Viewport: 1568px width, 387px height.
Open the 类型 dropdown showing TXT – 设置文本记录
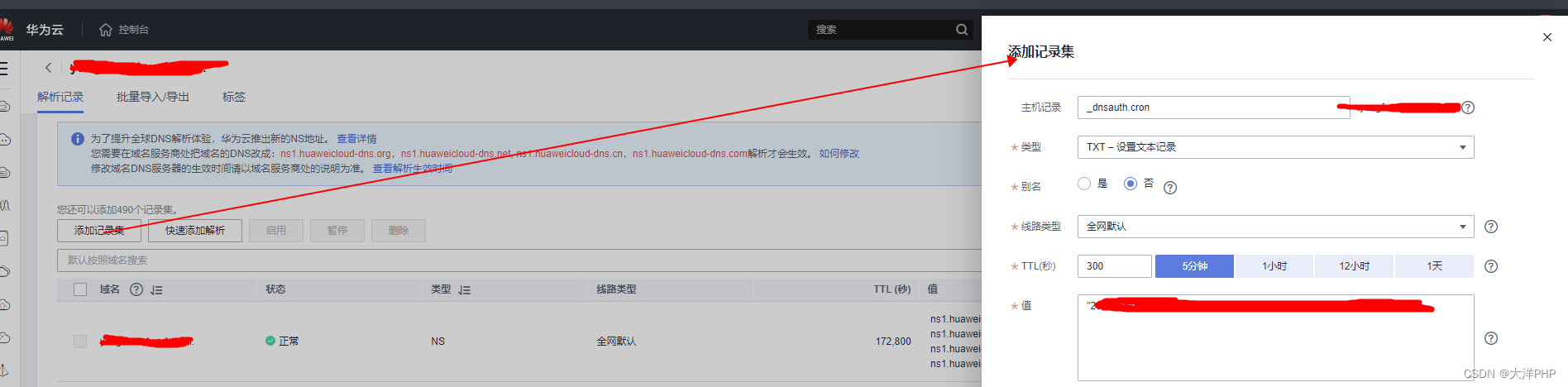1275,147
